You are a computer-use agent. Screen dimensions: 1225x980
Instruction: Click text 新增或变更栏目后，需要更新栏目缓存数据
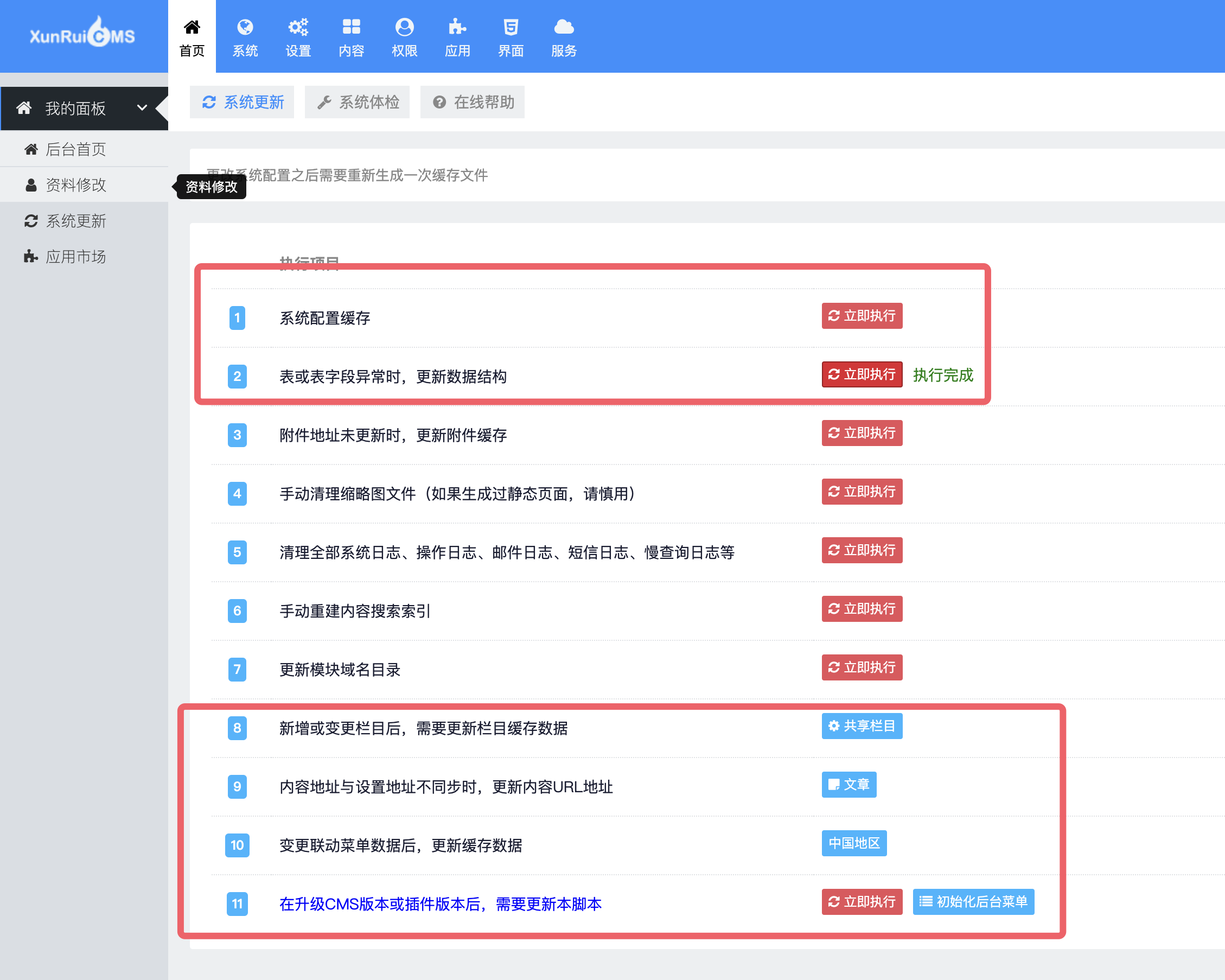pyautogui.click(x=423, y=728)
